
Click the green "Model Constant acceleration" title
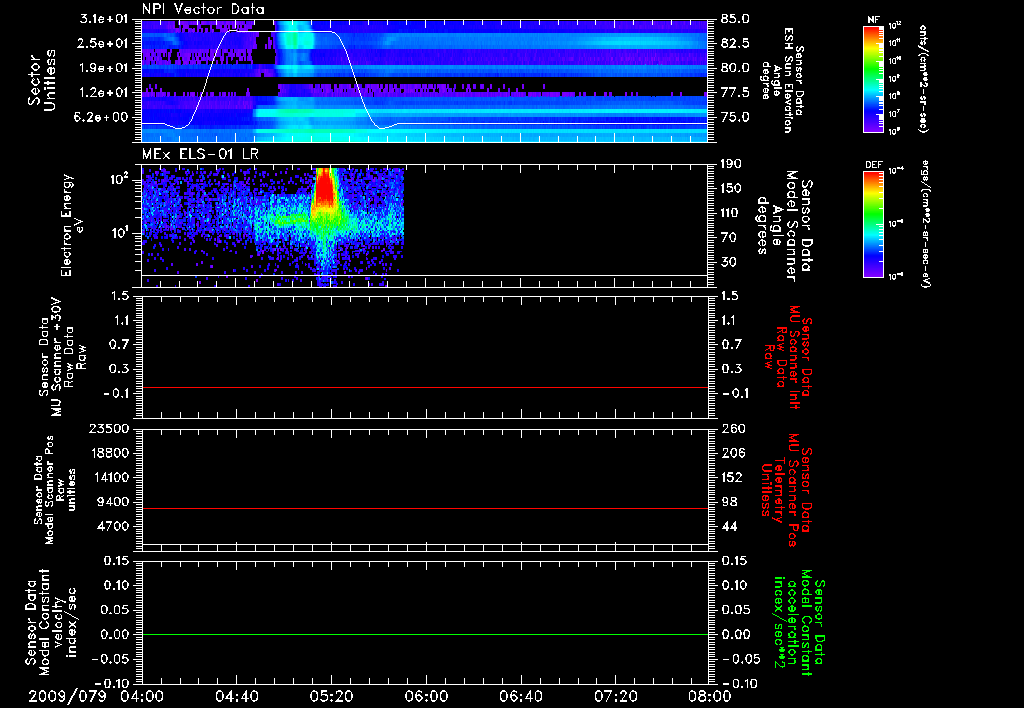point(798,624)
